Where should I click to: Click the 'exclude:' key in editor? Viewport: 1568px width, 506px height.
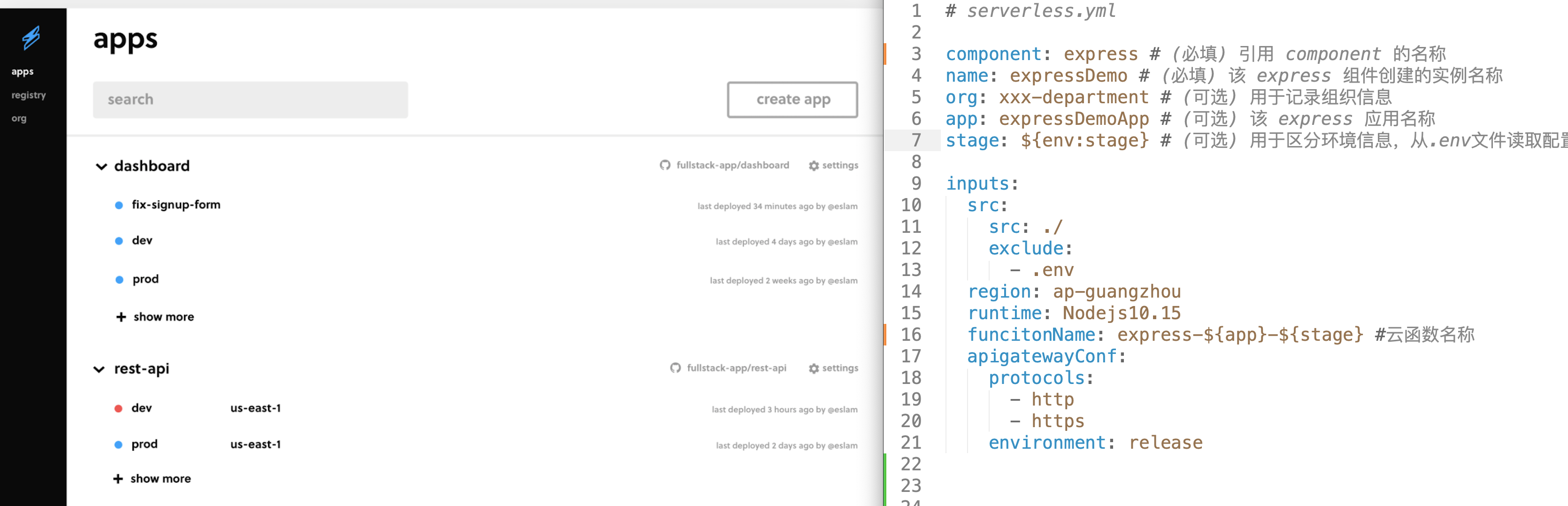[1030, 248]
